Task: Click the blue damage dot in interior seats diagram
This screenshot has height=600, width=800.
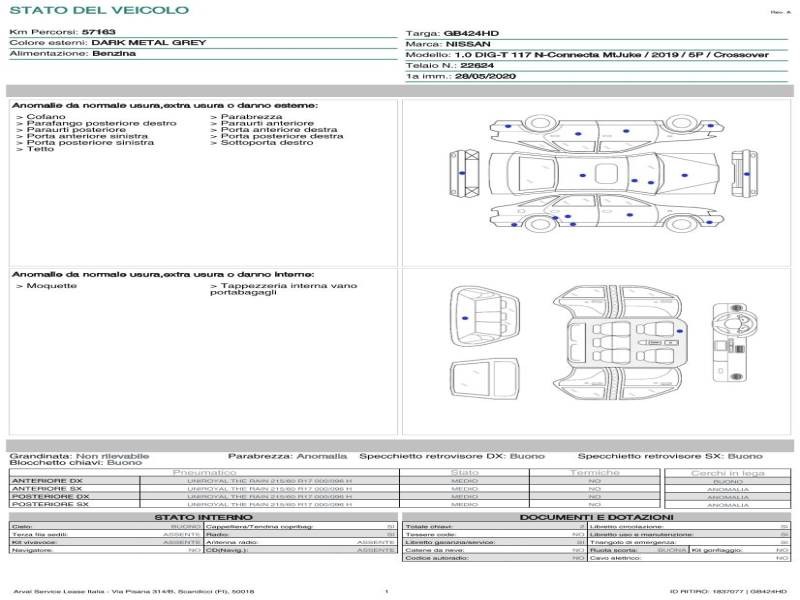Action: tap(679, 331)
